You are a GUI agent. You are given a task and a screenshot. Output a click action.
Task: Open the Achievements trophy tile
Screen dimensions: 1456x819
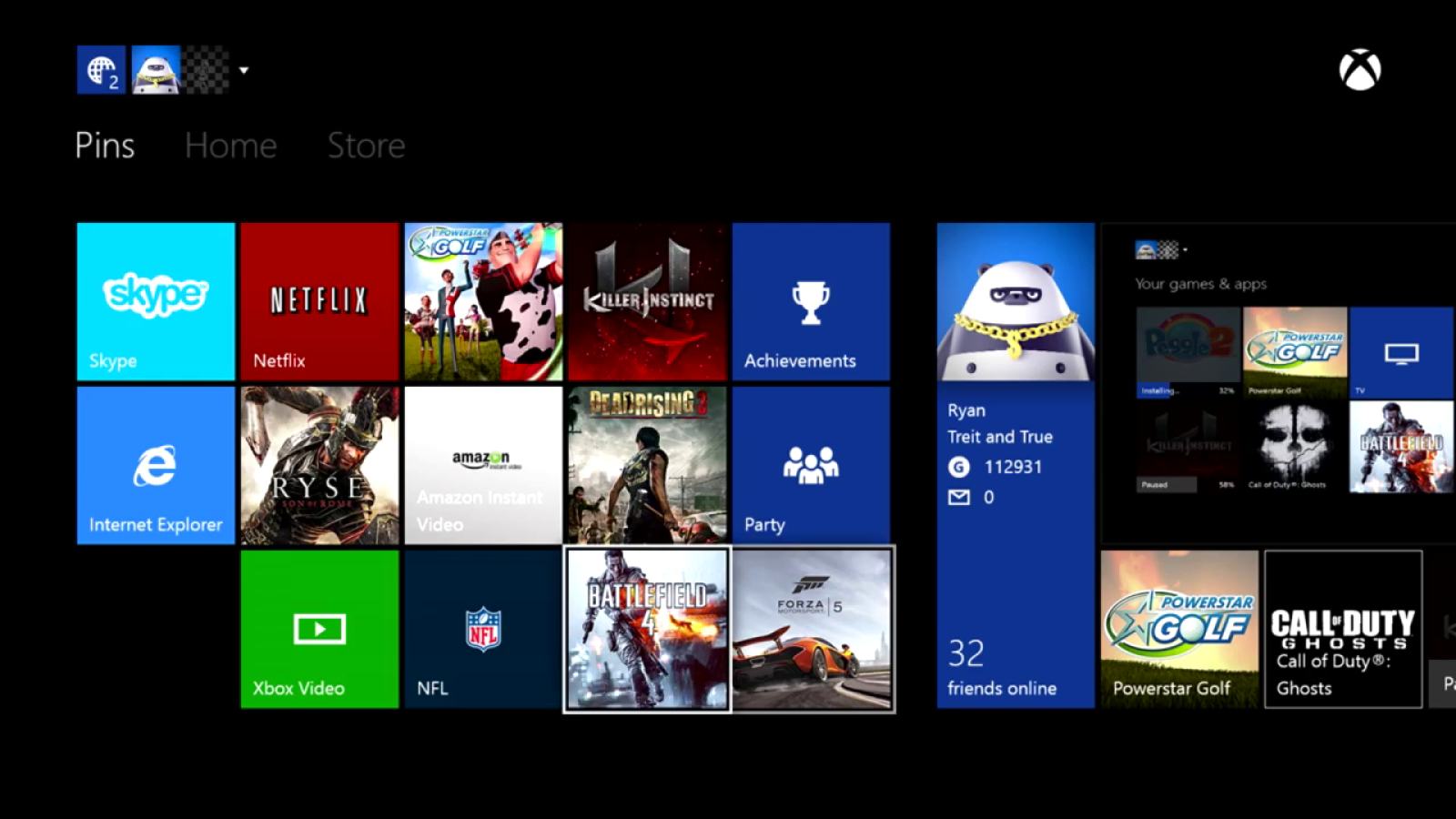point(811,301)
